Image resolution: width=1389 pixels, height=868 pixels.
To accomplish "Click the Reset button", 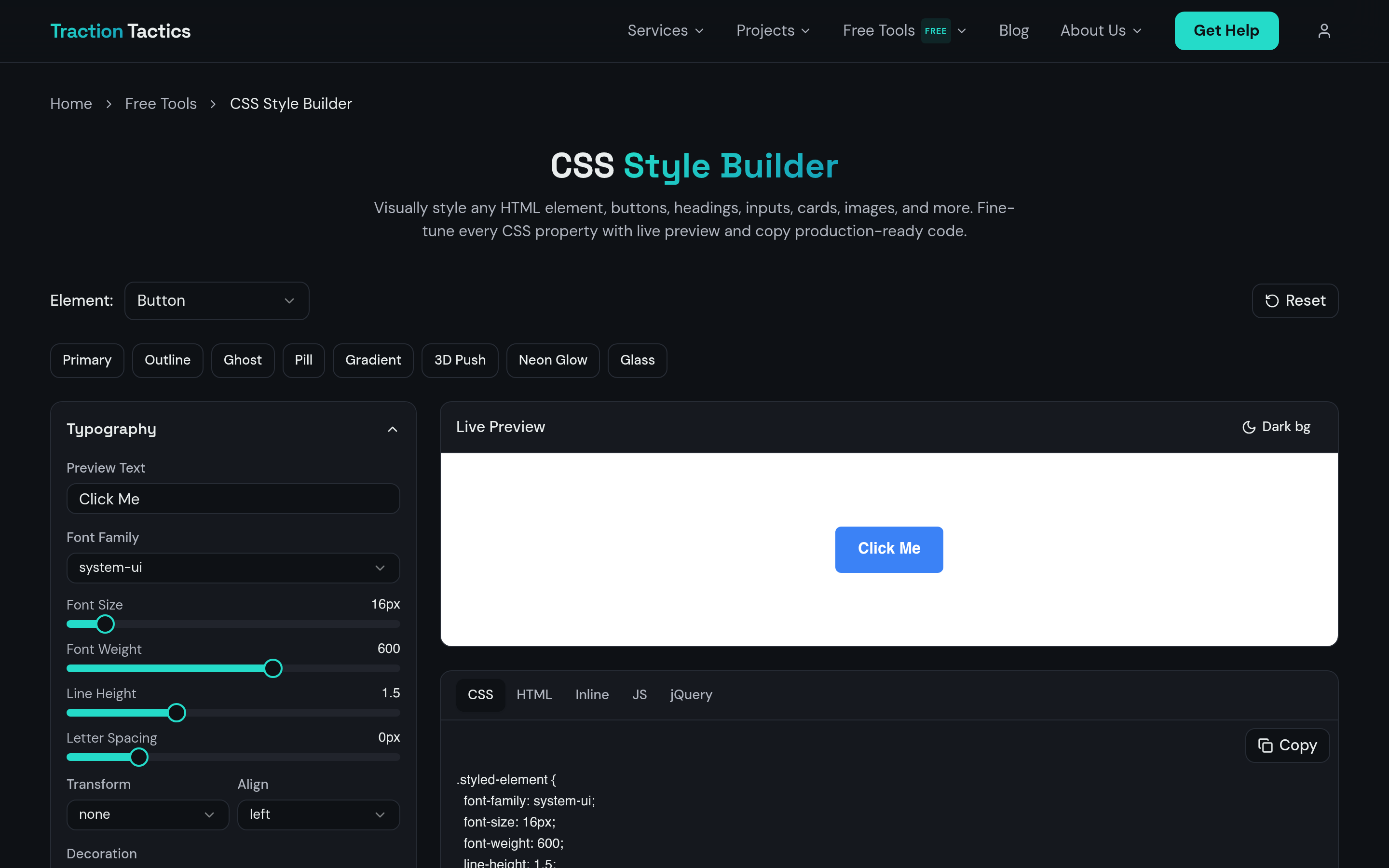I will pyautogui.click(x=1295, y=301).
